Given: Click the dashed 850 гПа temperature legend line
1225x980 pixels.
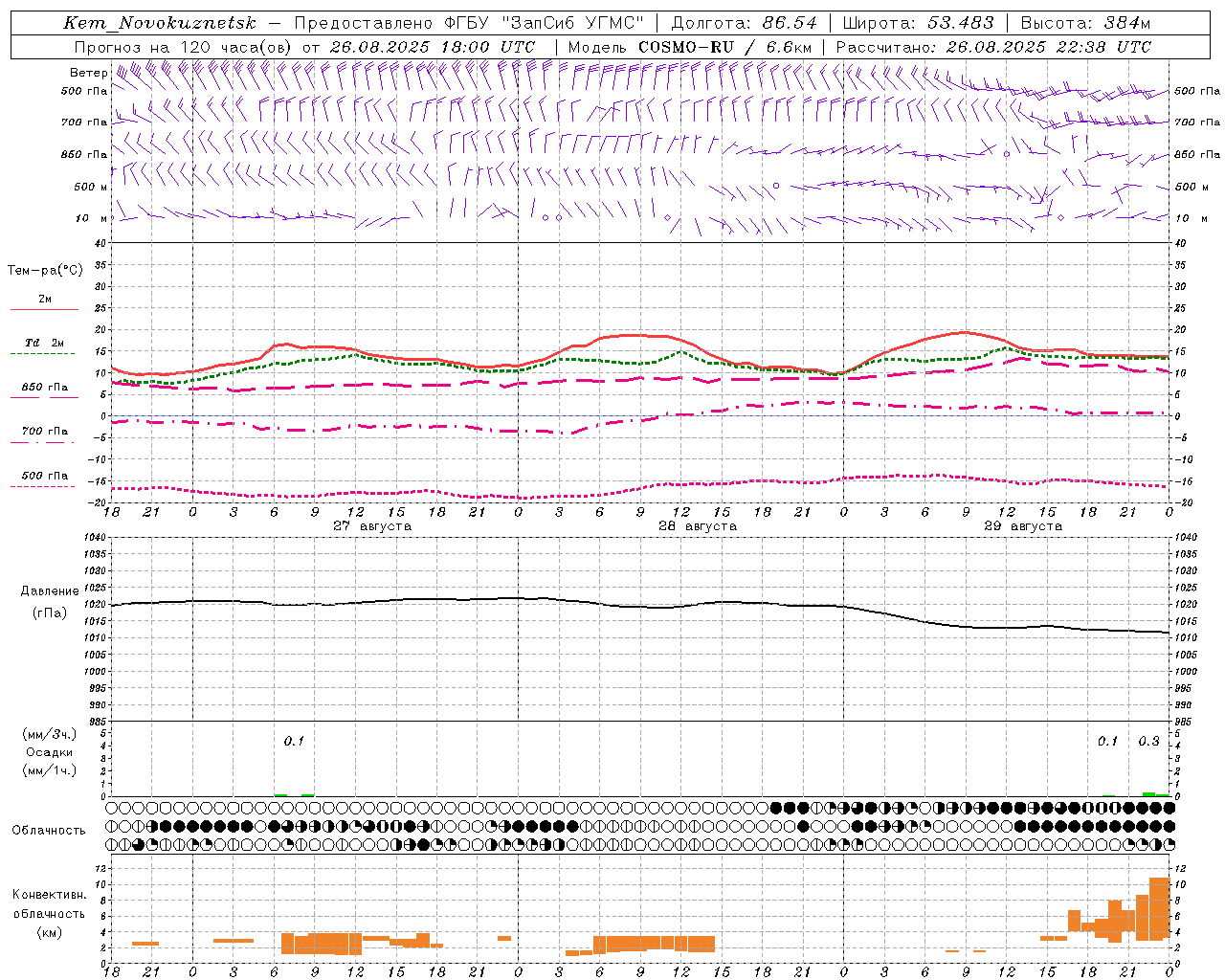Looking at the screenshot, I should [x=44, y=398].
